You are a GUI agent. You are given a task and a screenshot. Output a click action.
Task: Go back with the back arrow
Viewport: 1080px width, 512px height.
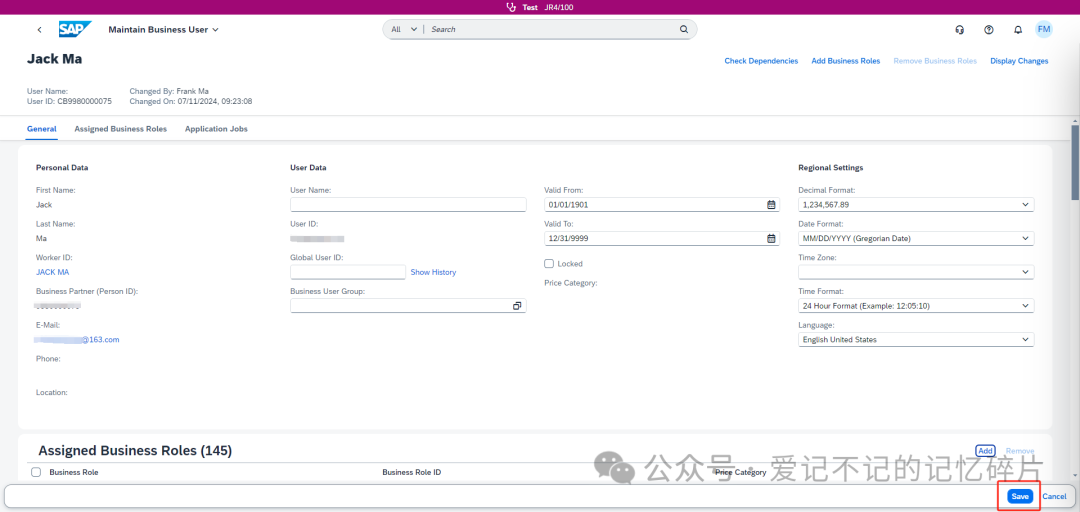click(39, 30)
